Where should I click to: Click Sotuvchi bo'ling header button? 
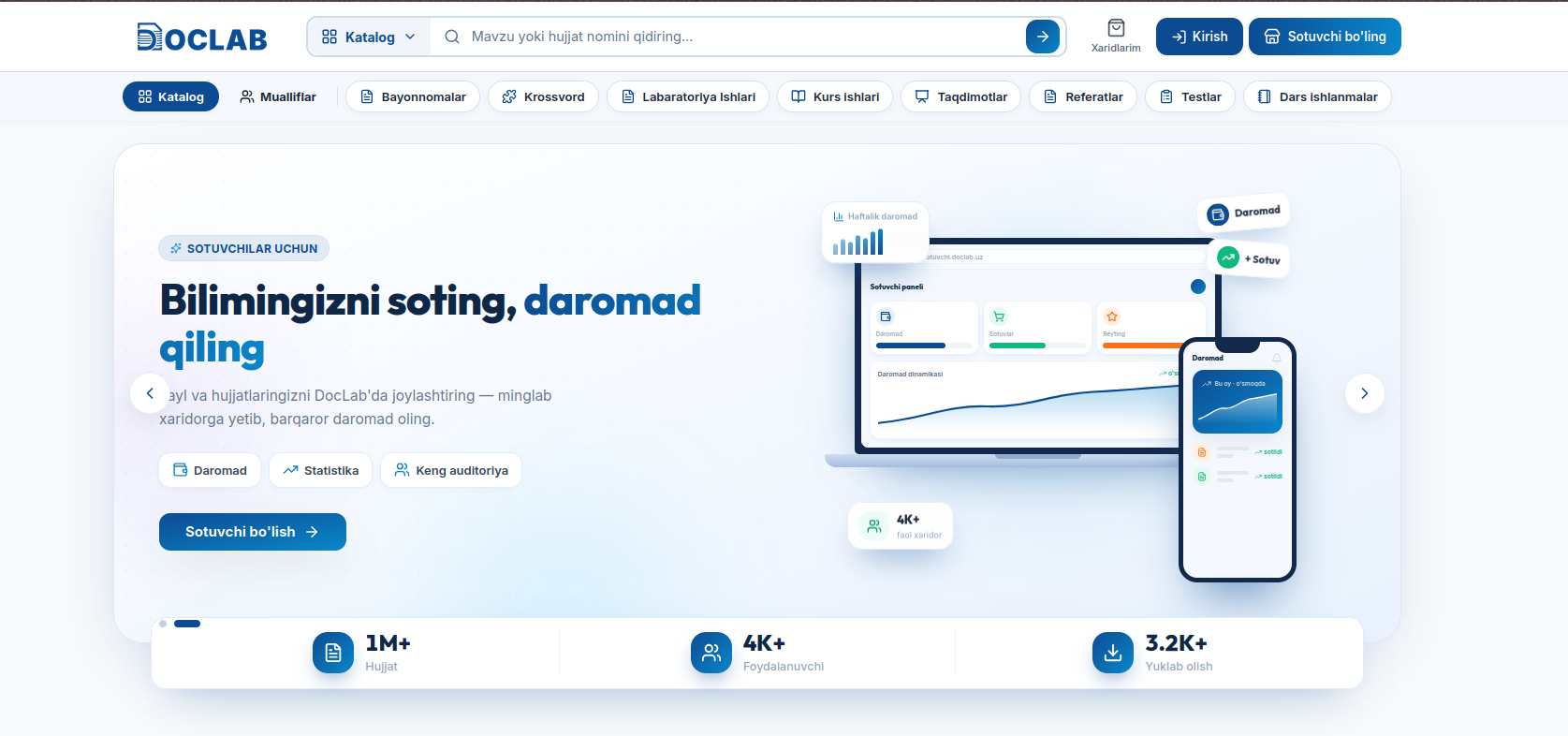1325,37
